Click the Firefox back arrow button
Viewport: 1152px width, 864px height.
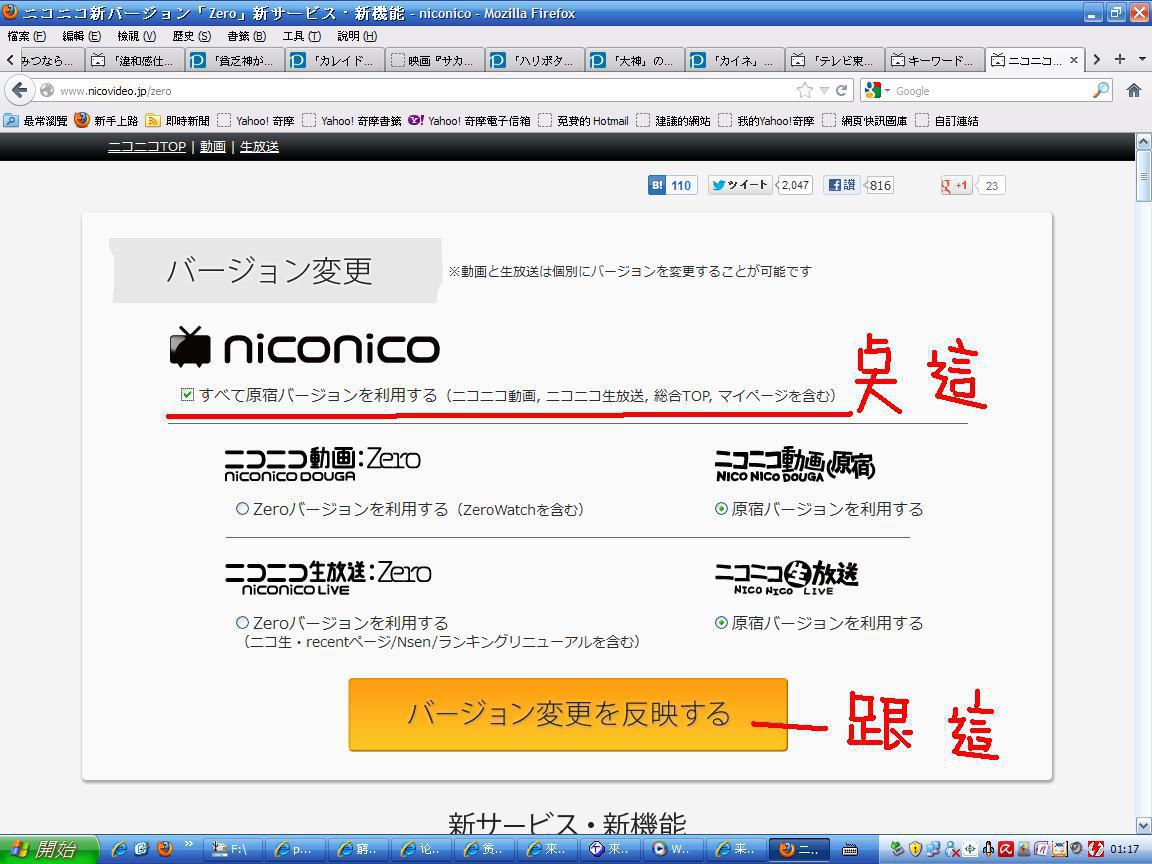tap(19, 90)
